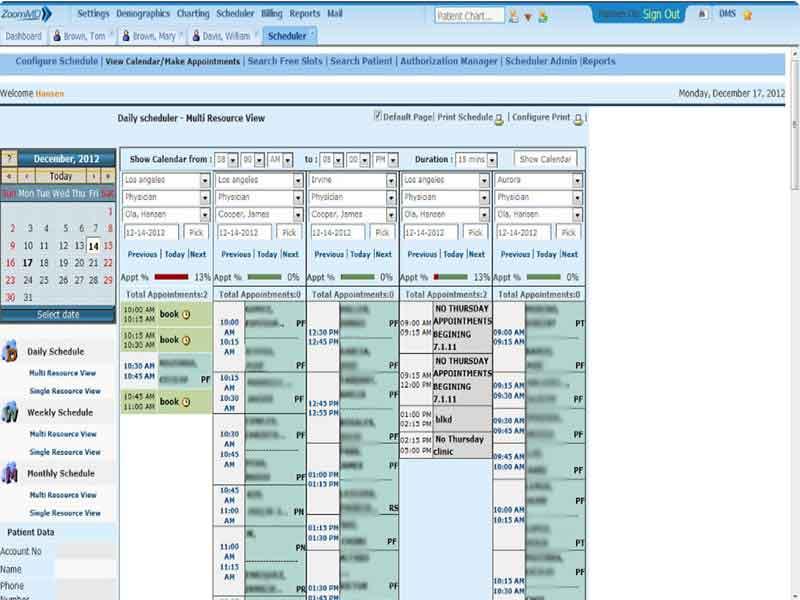This screenshot has height=600, width=800.
Task: Expand the Irvine location dropdown
Action: point(391,181)
